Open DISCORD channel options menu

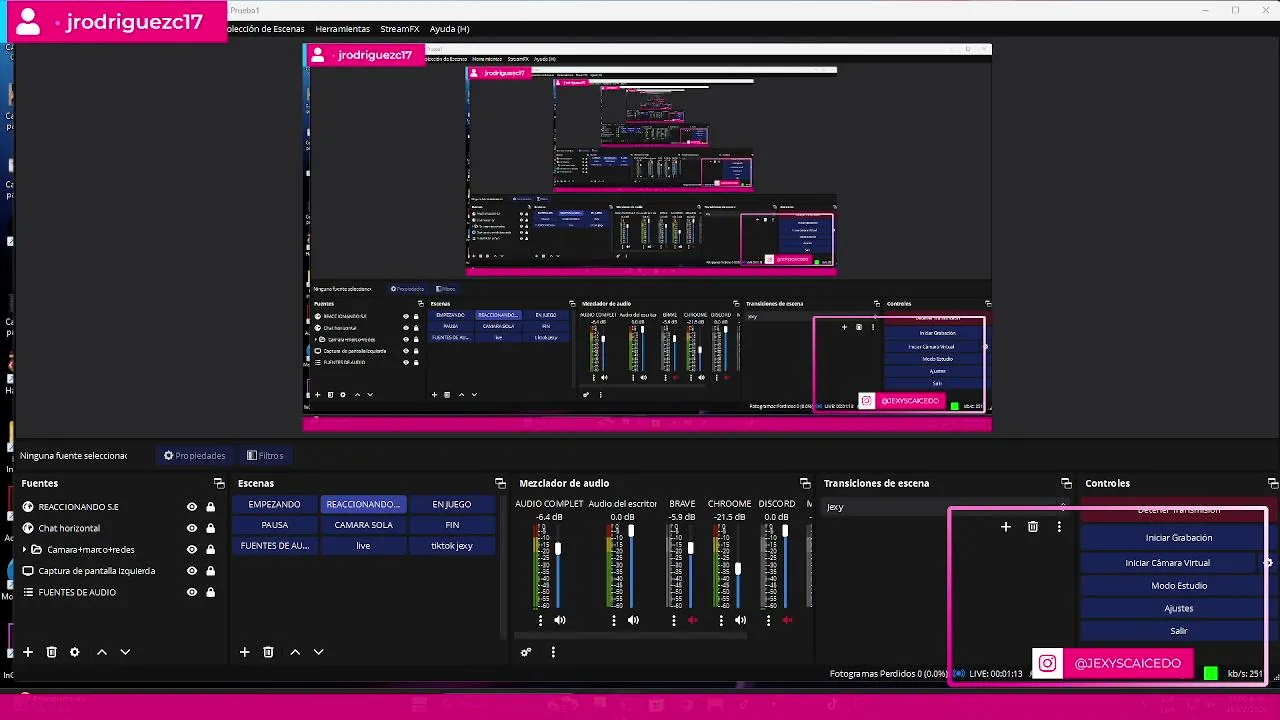[768, 621]
